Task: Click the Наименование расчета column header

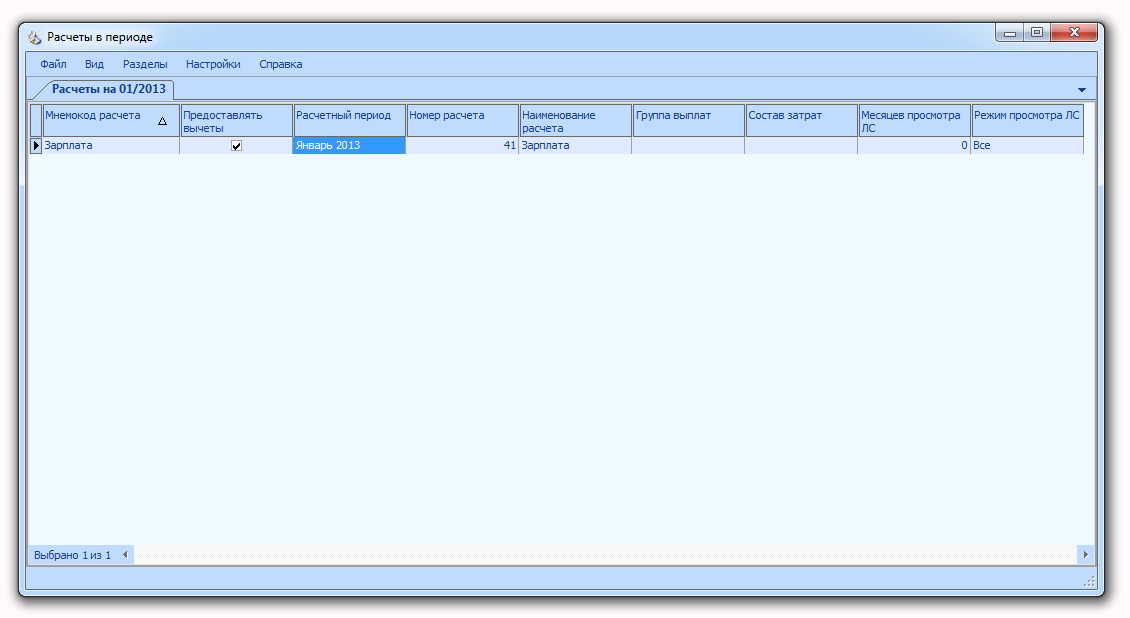Action: (x=575, y=120)
